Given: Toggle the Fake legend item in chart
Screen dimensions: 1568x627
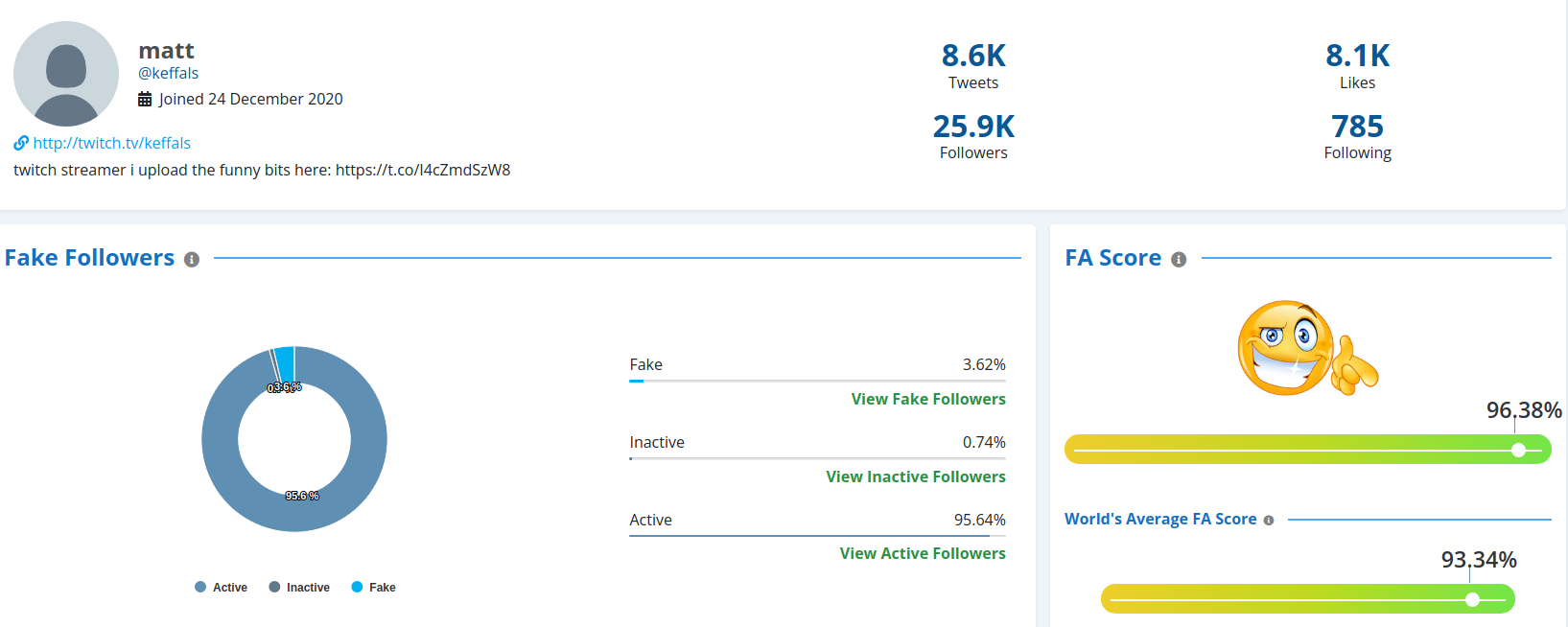Looking at the screenshot, I should 373,588.
